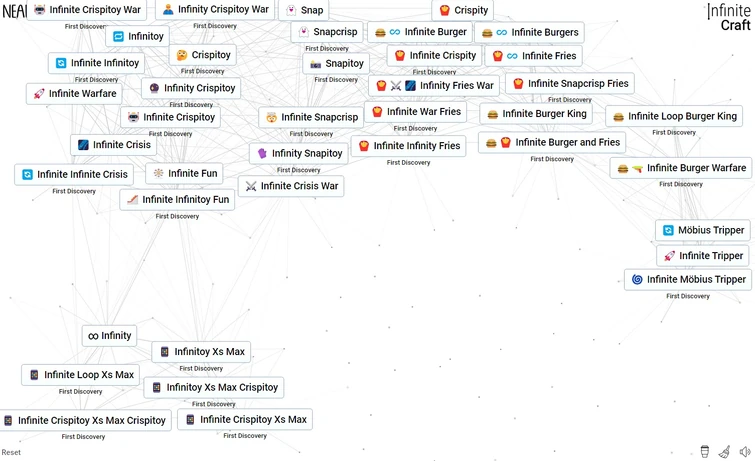Click the Infinite Snapcrisp element card

(311, 118)
